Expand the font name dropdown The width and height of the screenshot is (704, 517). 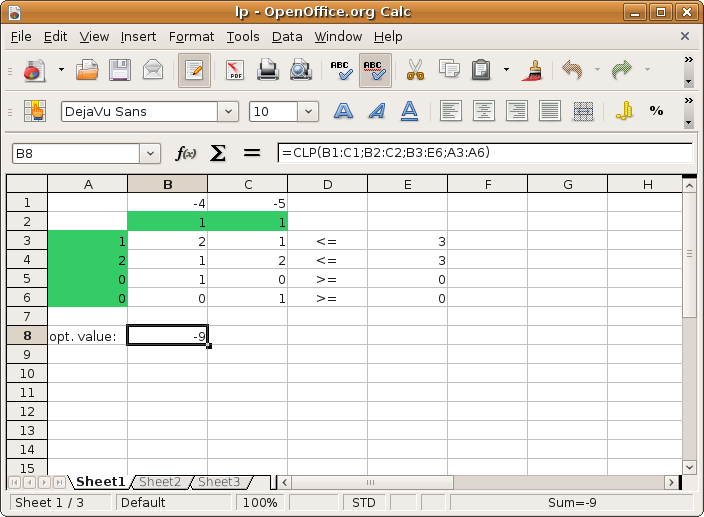229,112
